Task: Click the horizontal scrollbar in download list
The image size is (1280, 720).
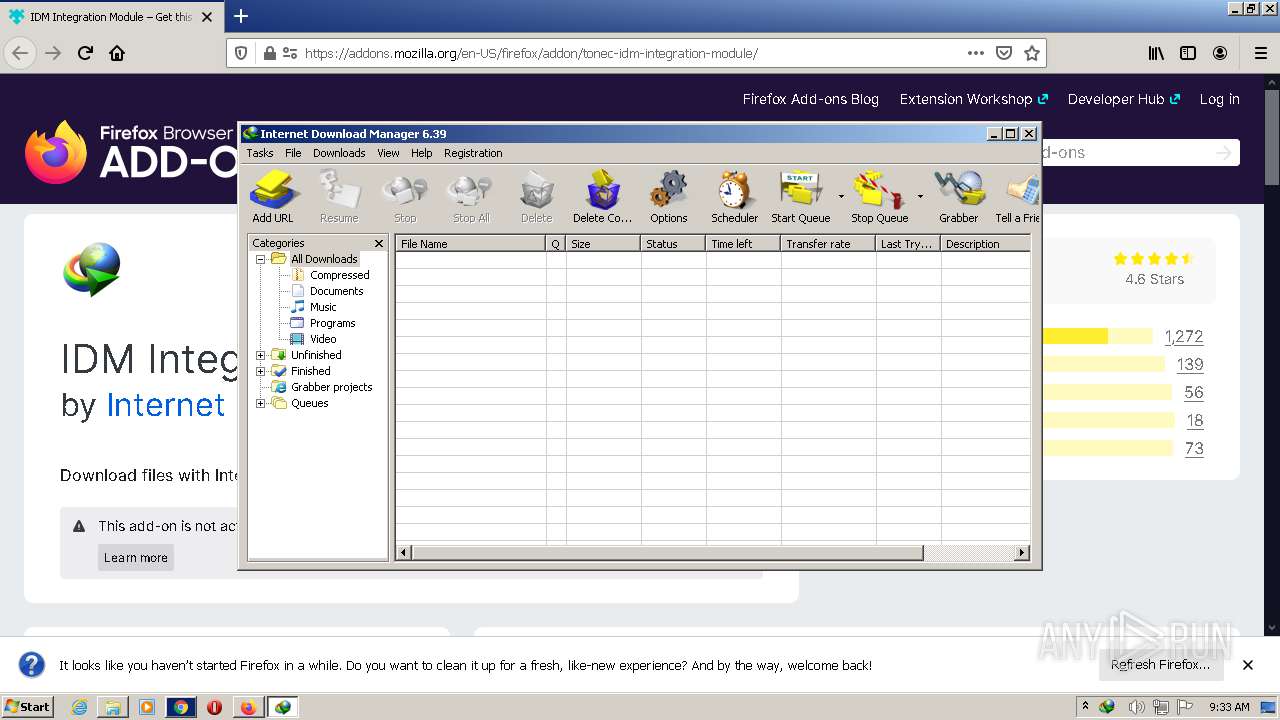Action: point(668,553)
